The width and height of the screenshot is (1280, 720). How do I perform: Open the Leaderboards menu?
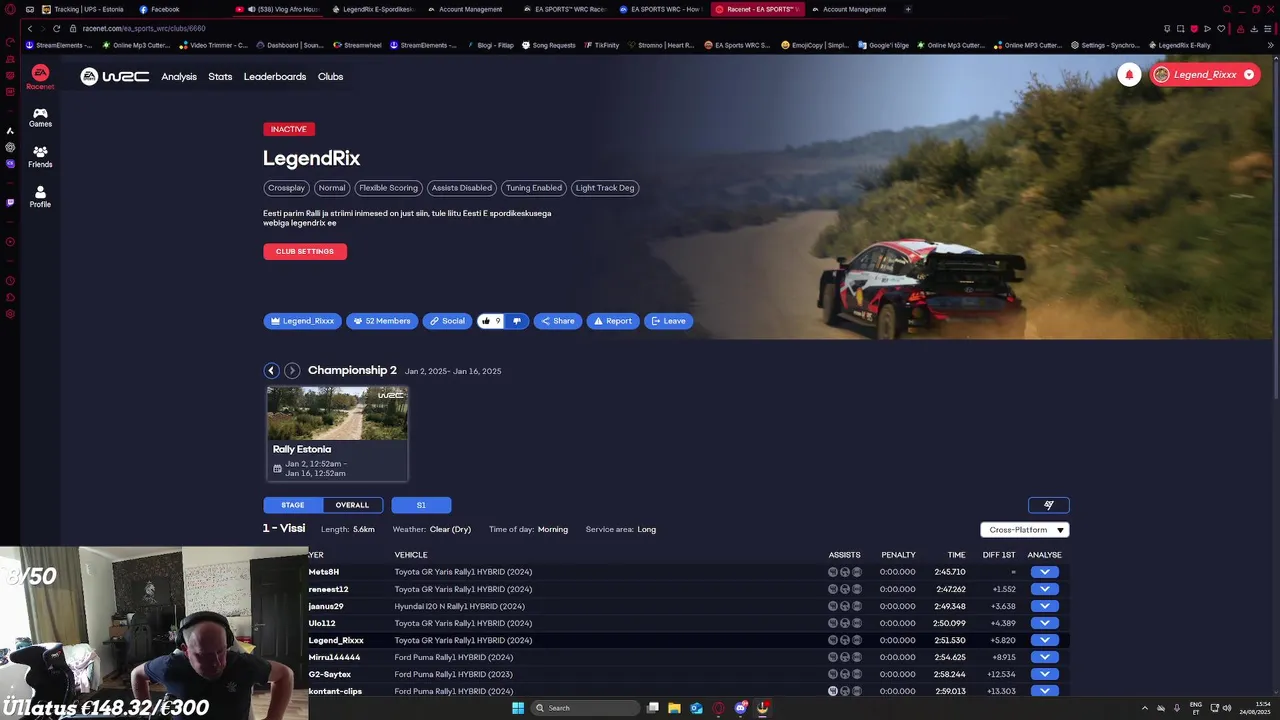(275, 77)
